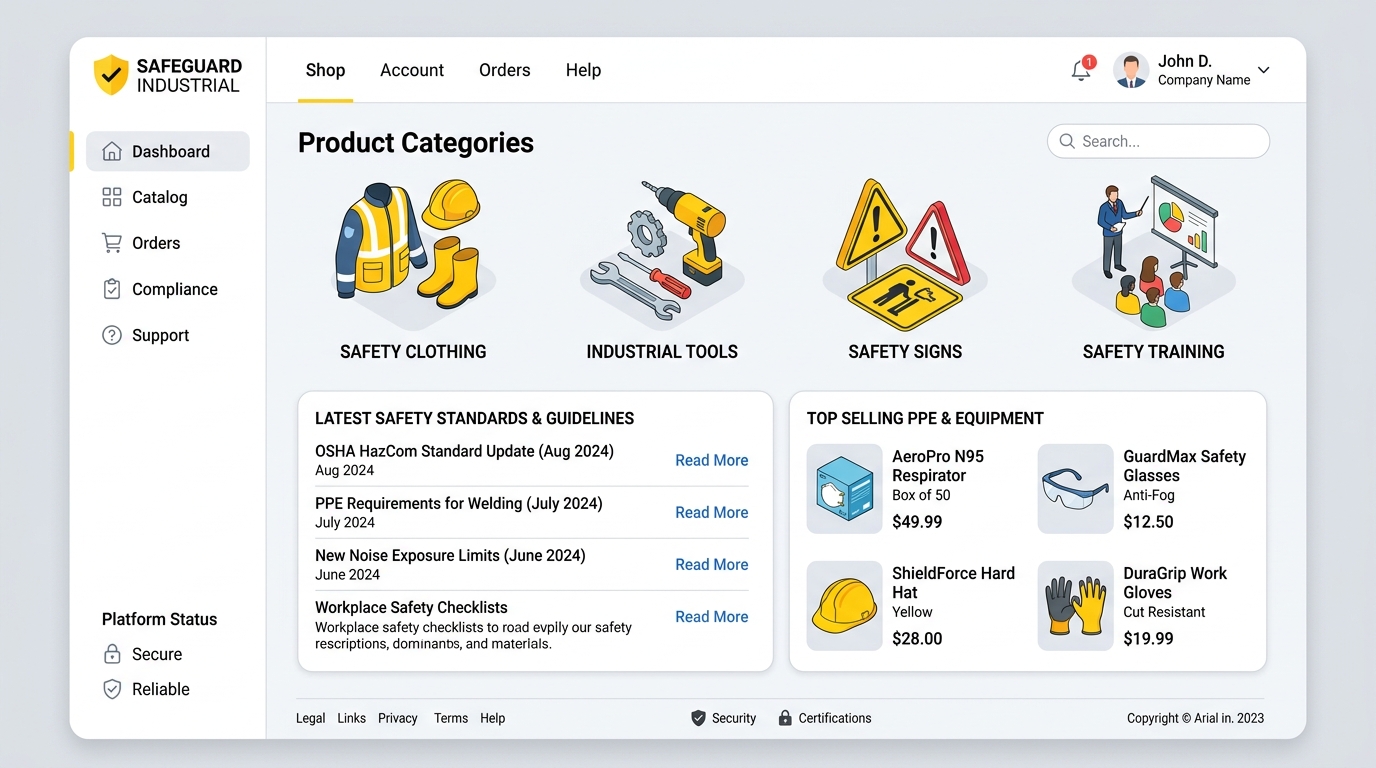Image resolution: width=1376 pixels, height=768 pixels.
Task: Open the DuraGrip Work Gloves thumbnail
Action: [1076, 606]
